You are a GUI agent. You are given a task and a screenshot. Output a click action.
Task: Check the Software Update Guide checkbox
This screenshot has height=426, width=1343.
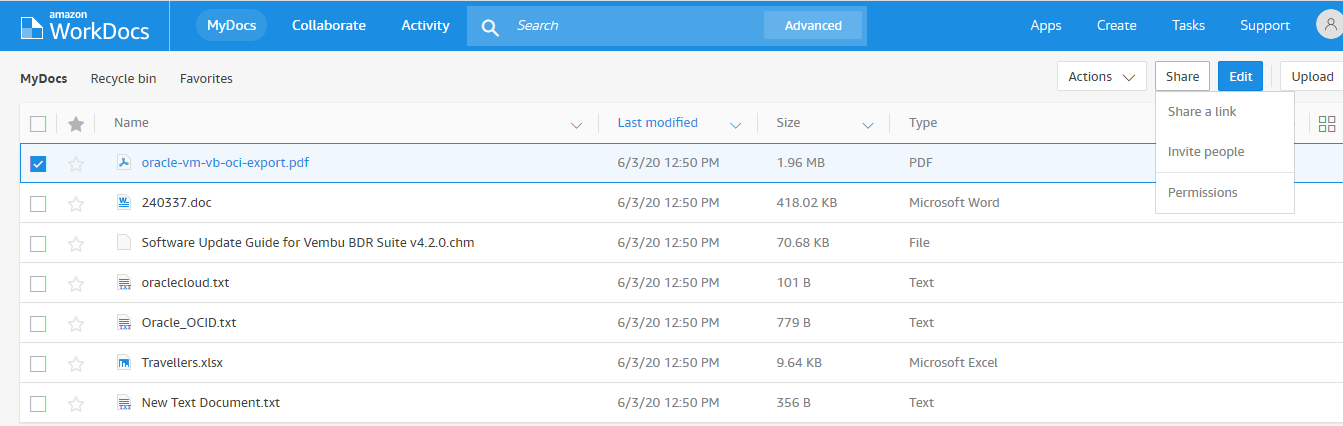(x=38, y=244)
